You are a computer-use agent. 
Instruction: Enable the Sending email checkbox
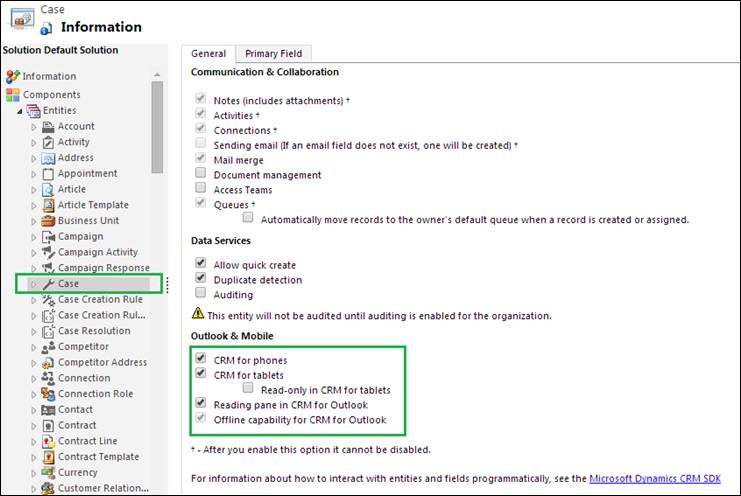click(x=200, y=143)
